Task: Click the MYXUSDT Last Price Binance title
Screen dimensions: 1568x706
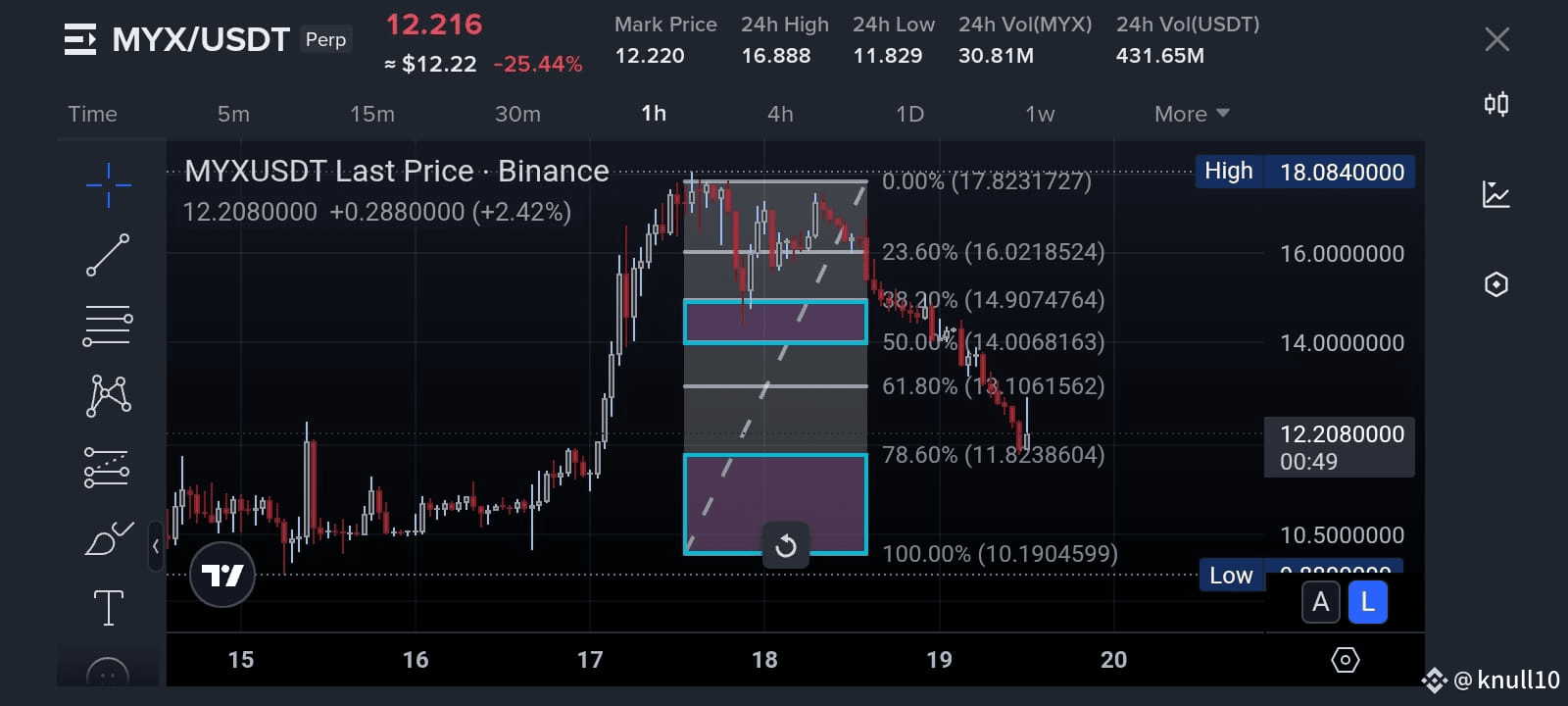Action: point(397,172)
